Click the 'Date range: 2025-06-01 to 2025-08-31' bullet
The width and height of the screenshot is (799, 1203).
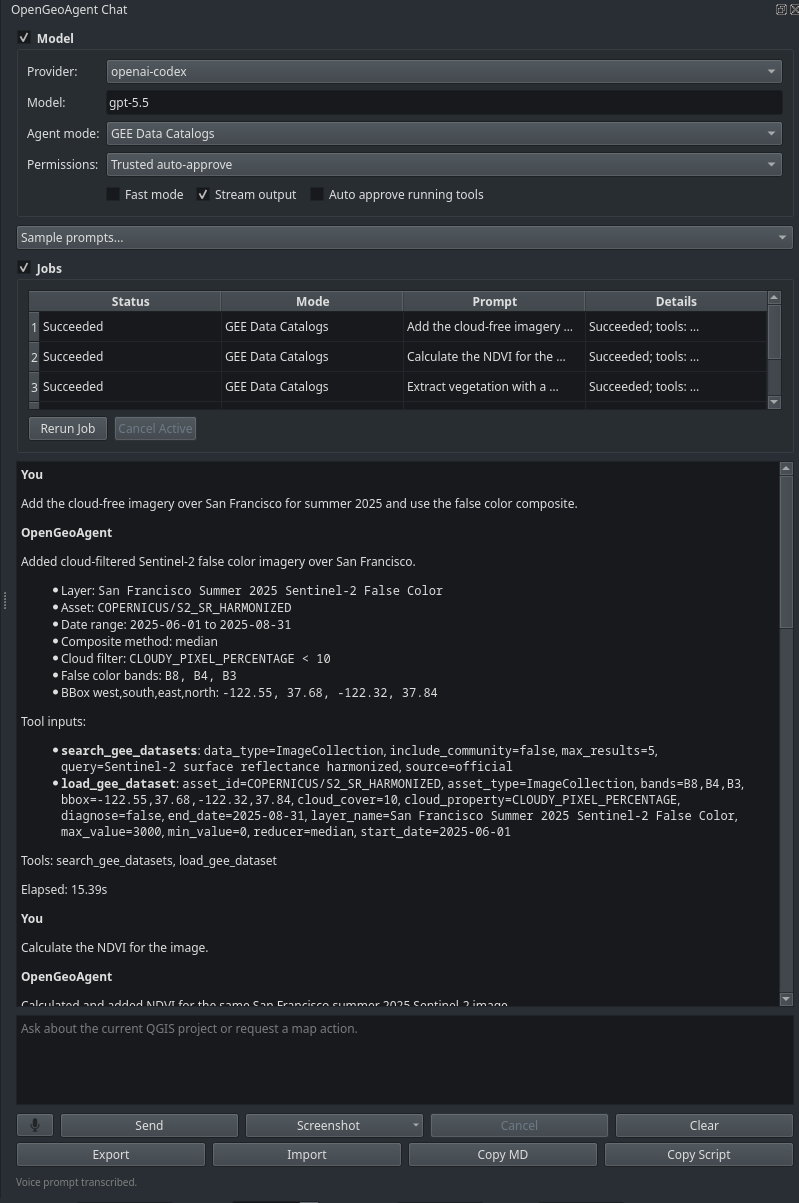[x=176, y=624]
